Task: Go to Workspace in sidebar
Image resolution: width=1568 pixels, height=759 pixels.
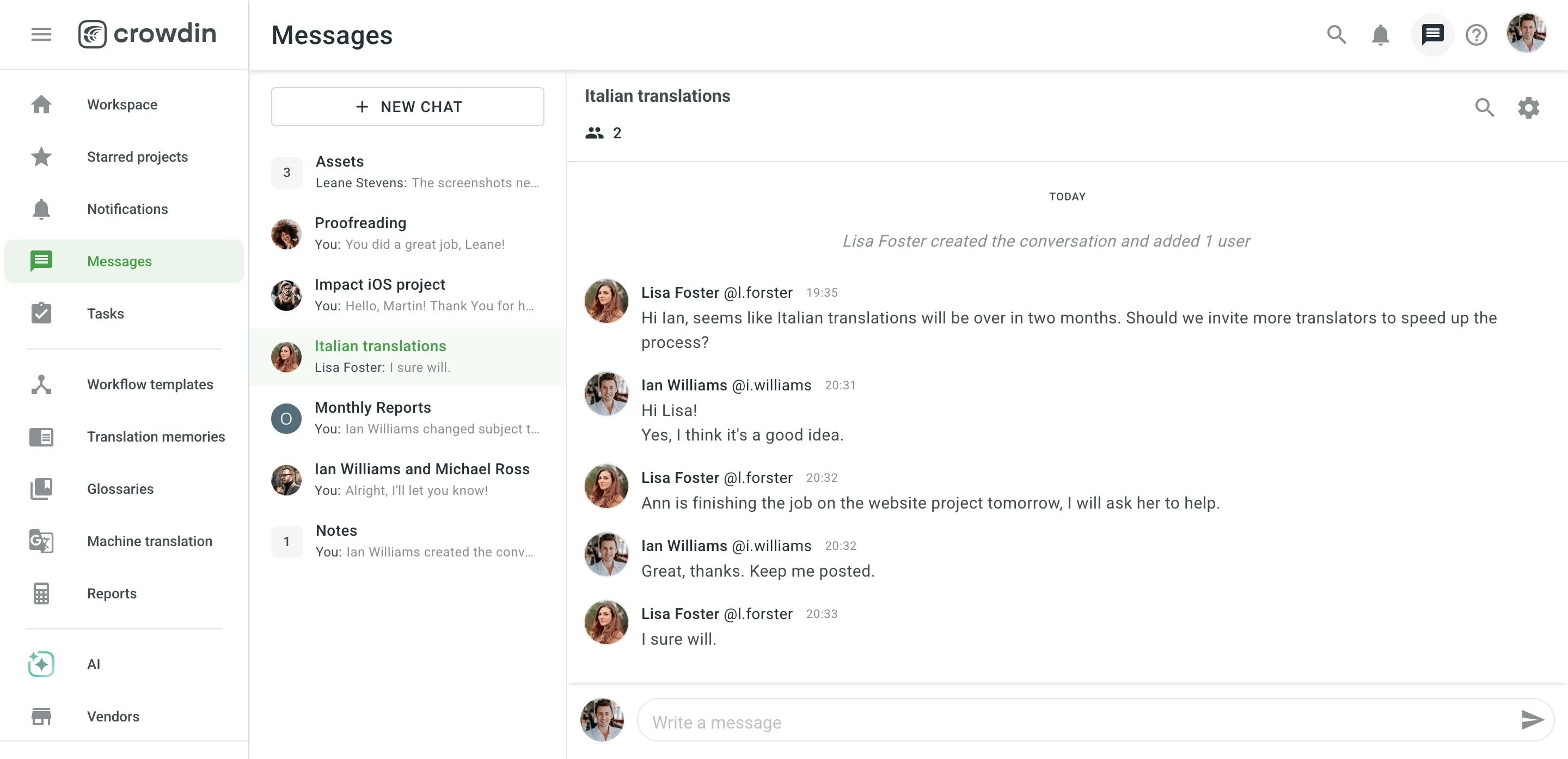Action: (122, 105)
